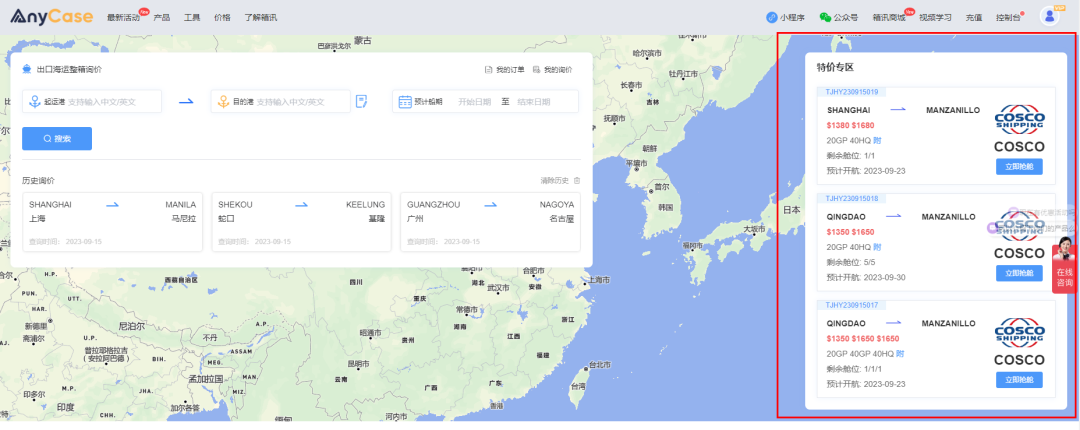Viewport: 1080px width, 430px height.
Task: Open 我的询价
Action: (552, 70)
